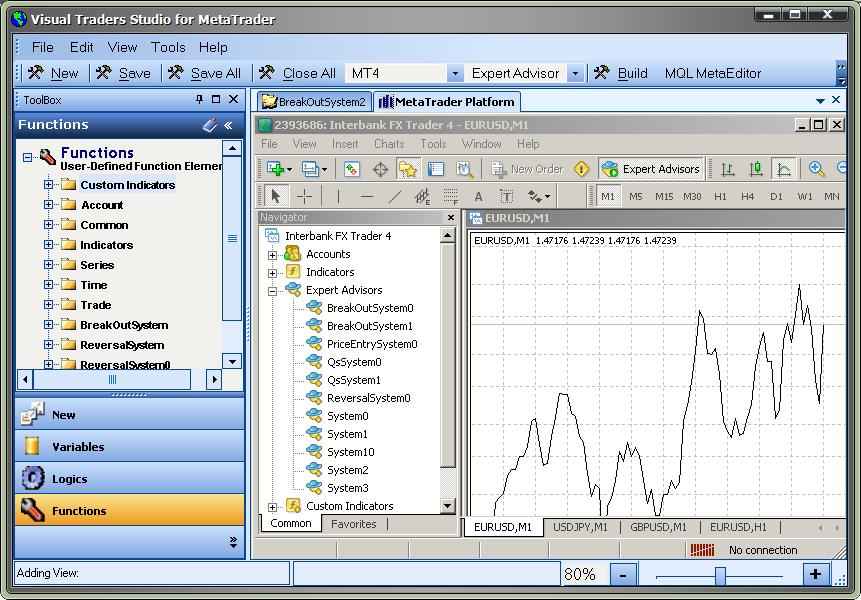Image resolution: width=861 pixels, height=600 pixels.
Task: Select the D1 timeframe button
Action: [776, 197]
